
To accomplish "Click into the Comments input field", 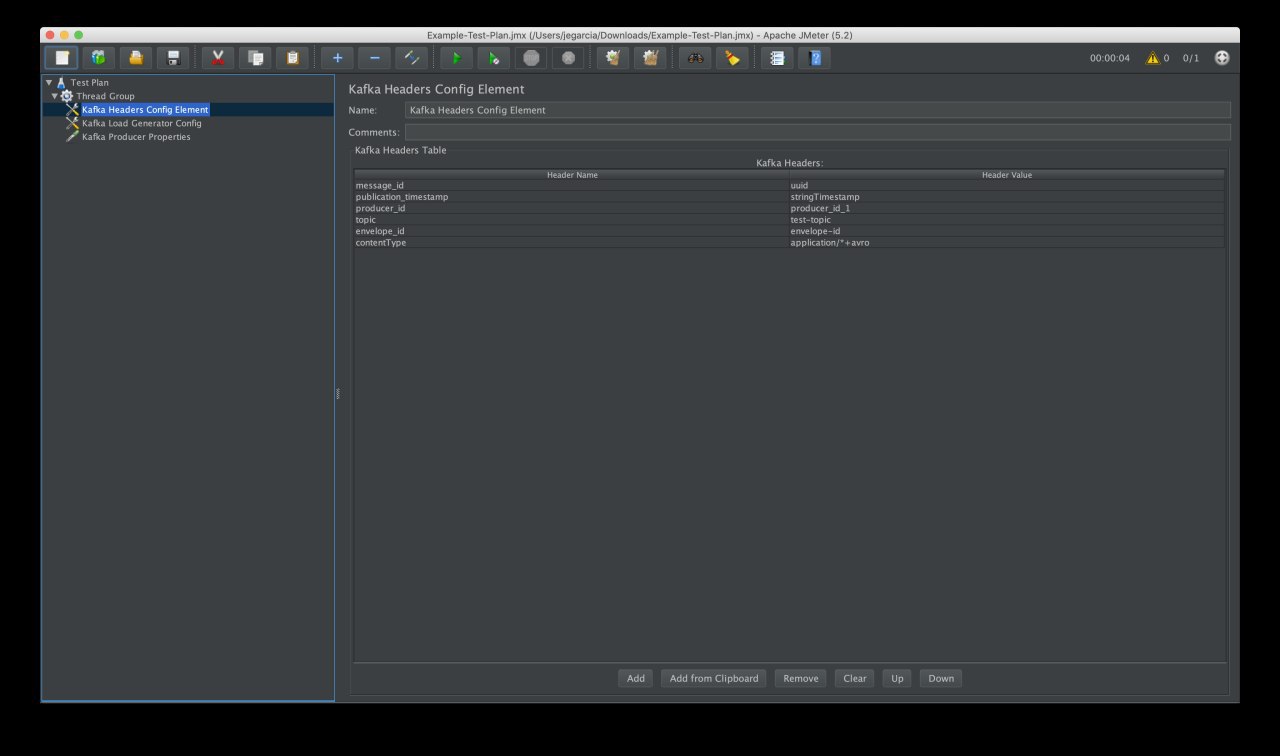I will (817, 132).
